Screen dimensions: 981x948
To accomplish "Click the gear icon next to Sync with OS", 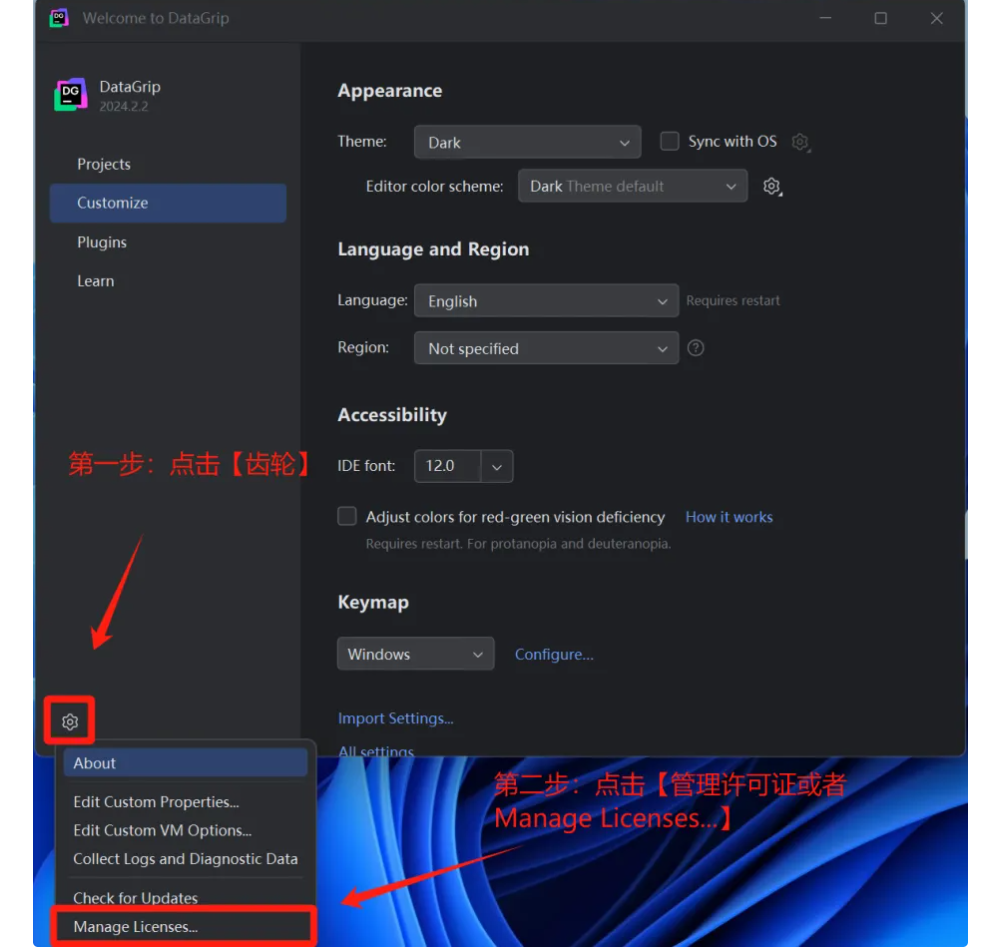I will click(x=800, y=142).
